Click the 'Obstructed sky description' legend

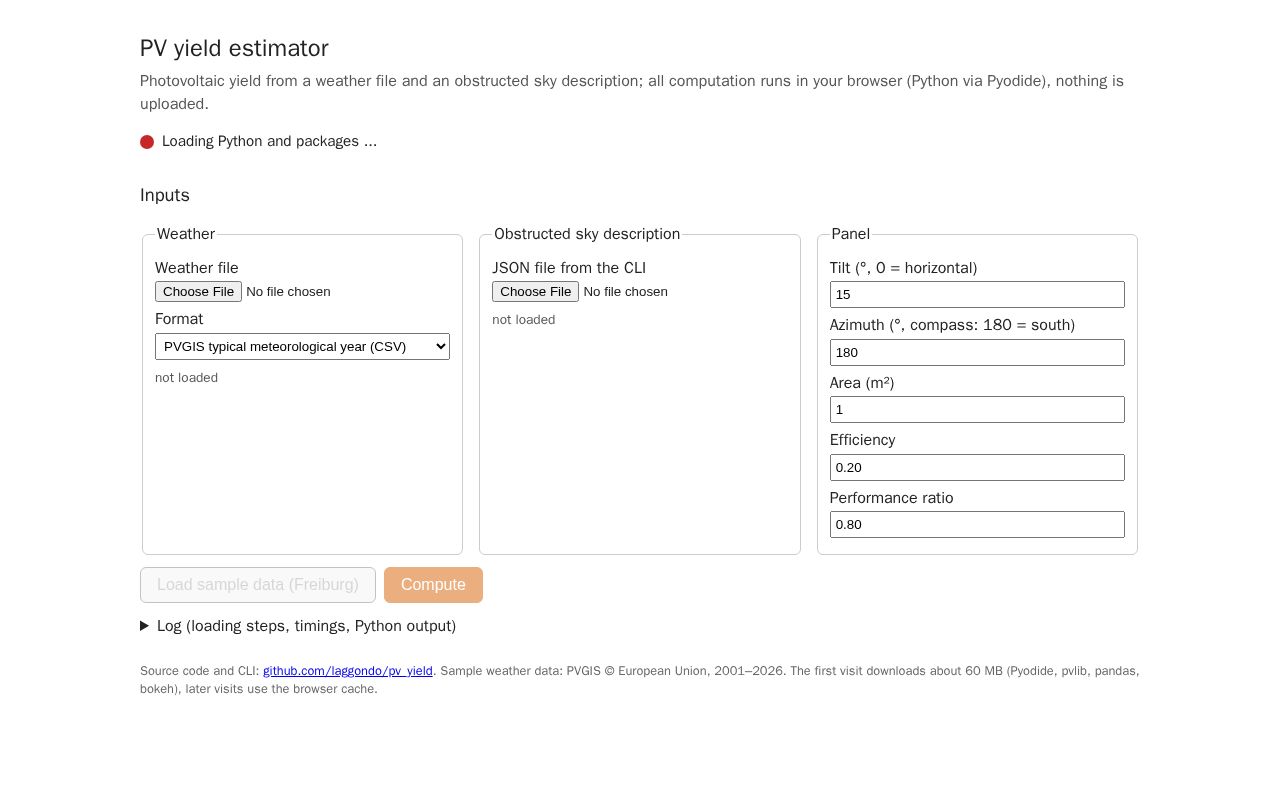[x=587, y=234]
